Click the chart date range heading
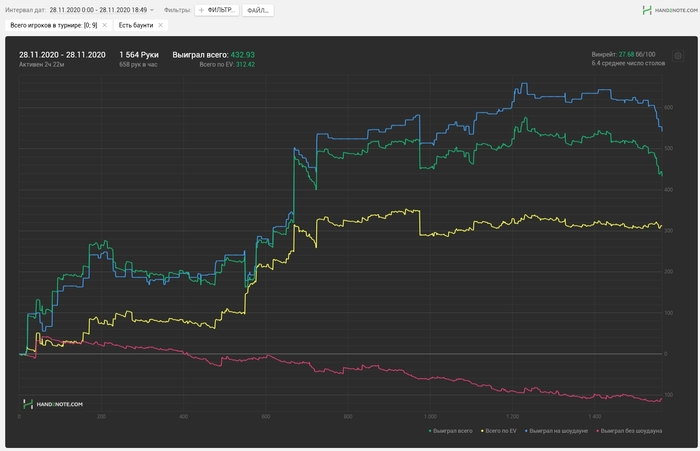Screen dimensions: 700x451 tap(61, 55)
